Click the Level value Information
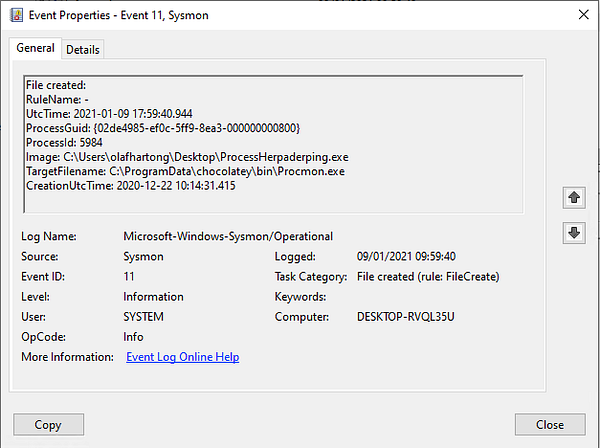Viewport: 600px width, 448px height. [x=153, y=296]
